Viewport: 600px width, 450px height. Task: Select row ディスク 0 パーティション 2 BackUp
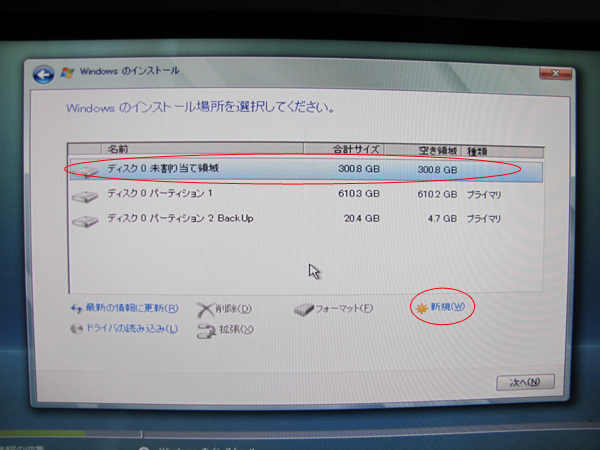pyautogui.click(x=306, y=218)
